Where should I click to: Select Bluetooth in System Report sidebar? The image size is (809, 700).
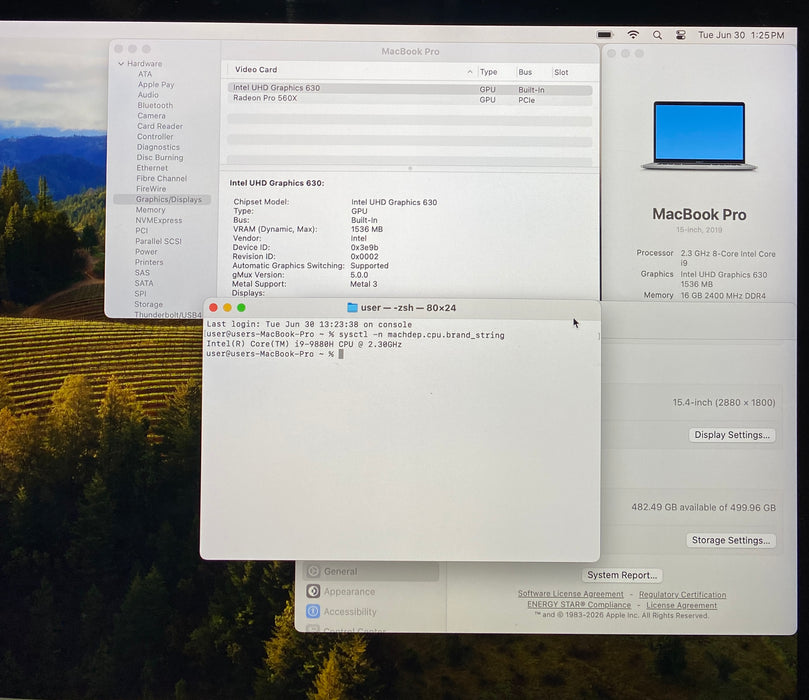click(x=155, y=105)
